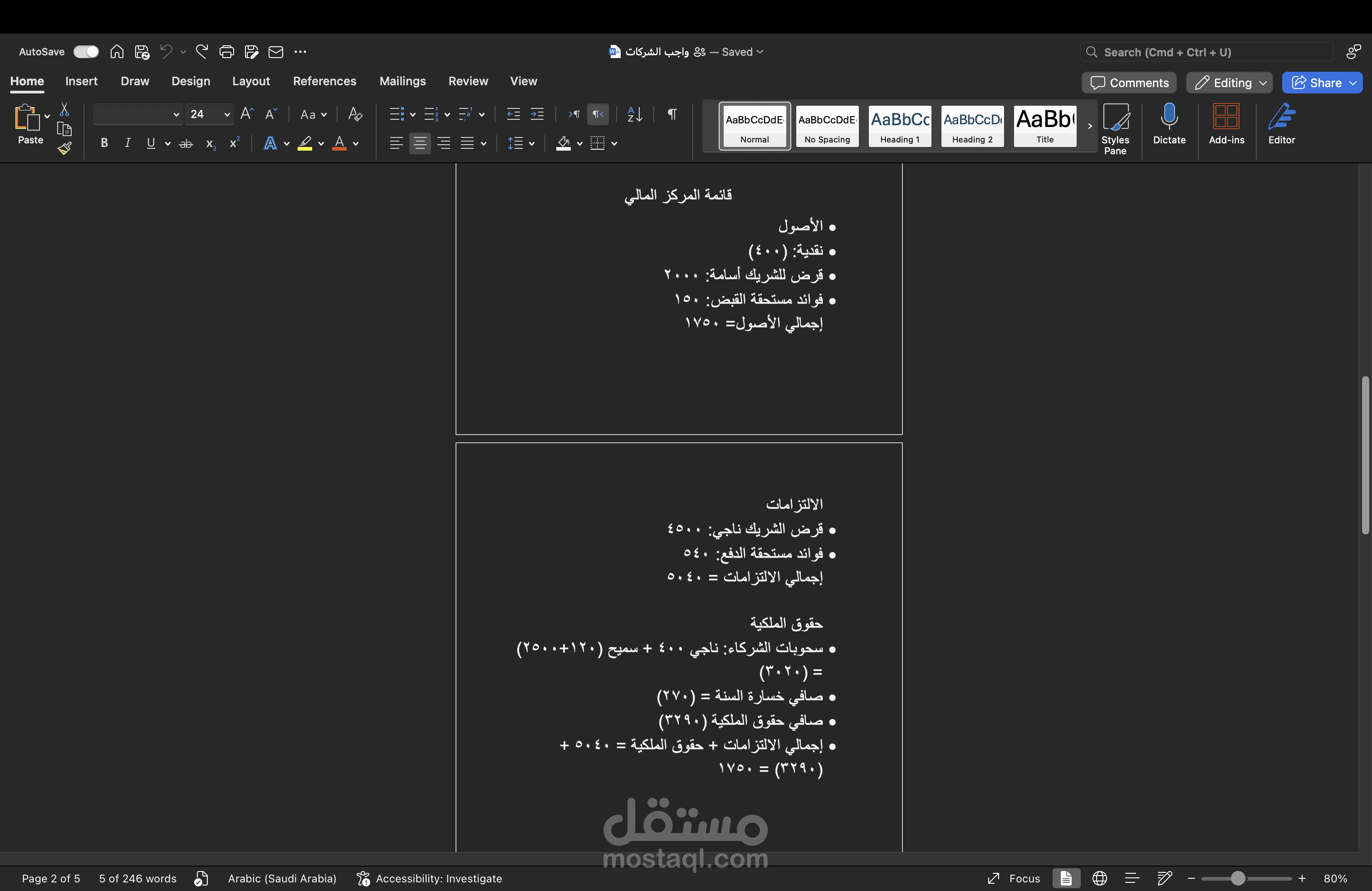
Task: Open the Accessibility: Investigate checker
Action: click(430, 878)
